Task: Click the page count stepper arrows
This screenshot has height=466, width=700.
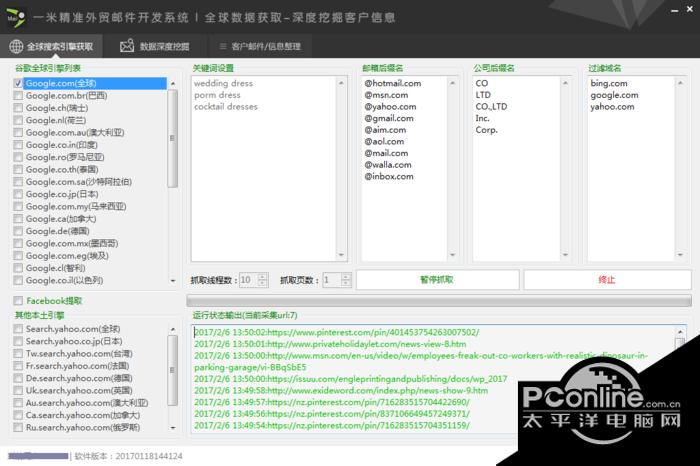Action: coord(346,280)
